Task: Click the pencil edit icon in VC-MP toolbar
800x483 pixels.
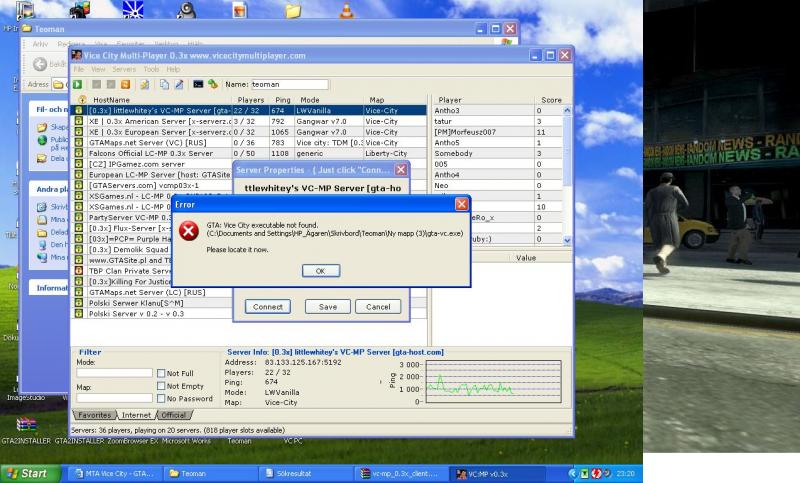Action: pos(179,84)
